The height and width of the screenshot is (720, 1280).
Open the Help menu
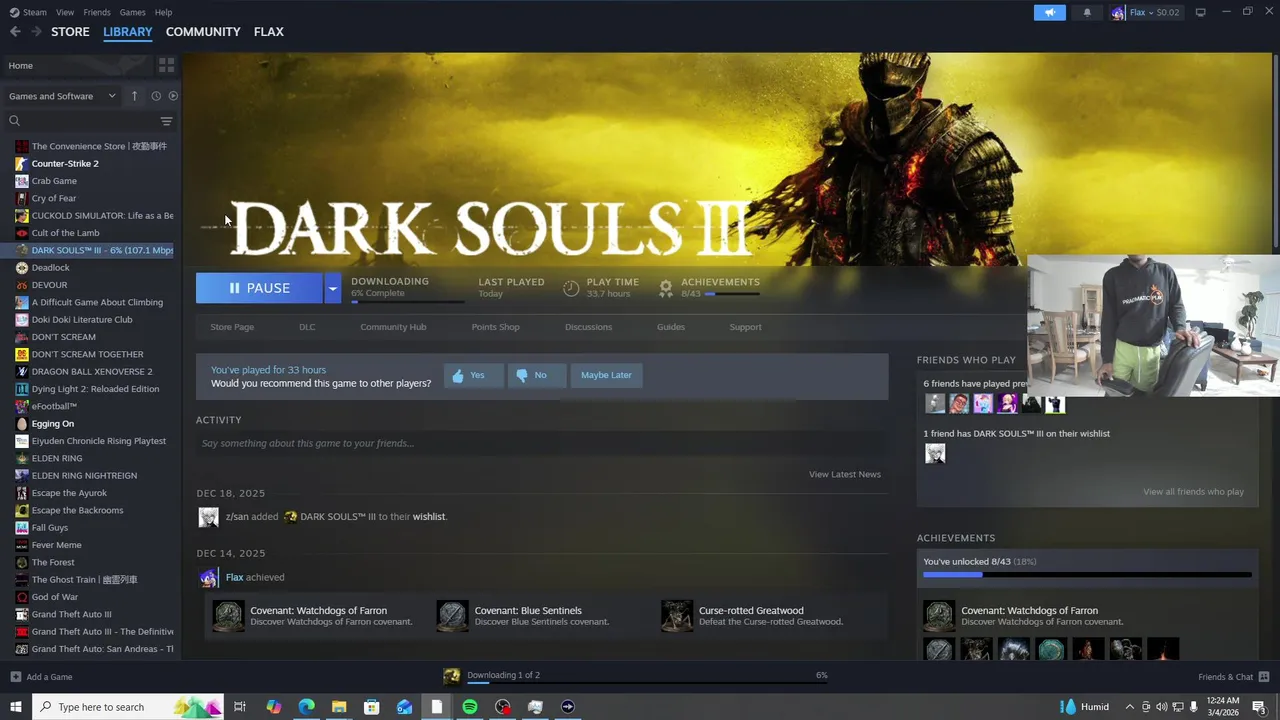(x=163, y=12)
